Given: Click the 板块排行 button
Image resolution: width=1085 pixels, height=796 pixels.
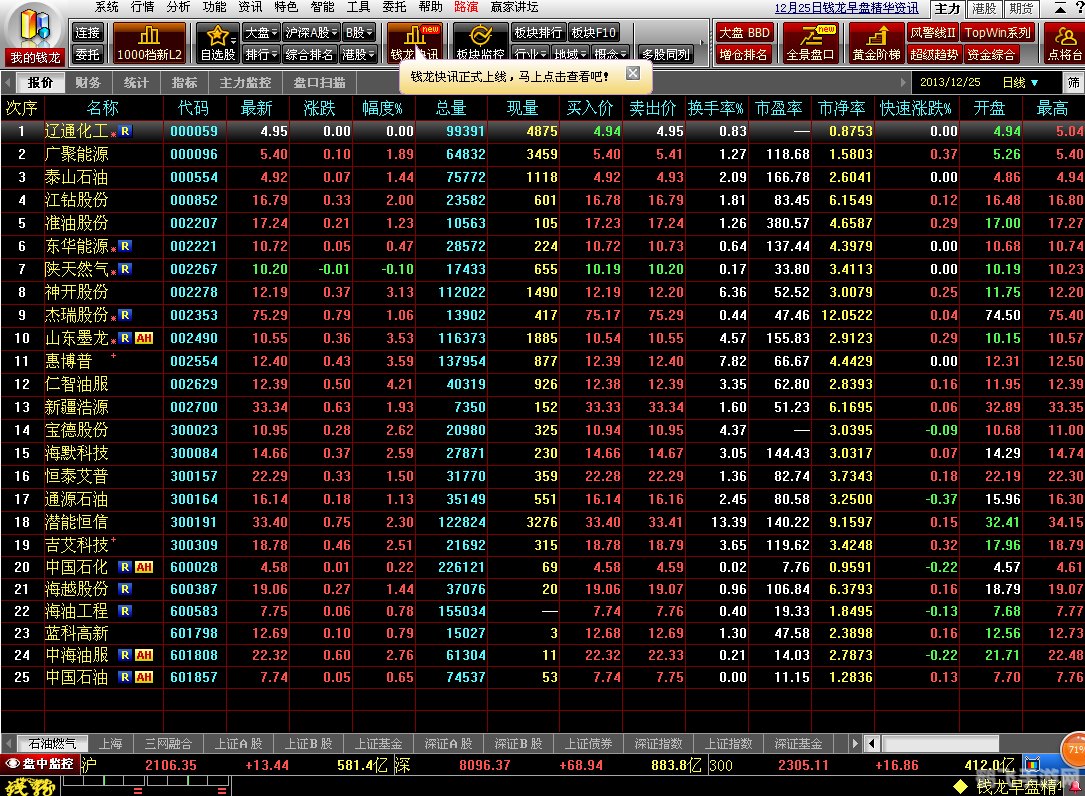Looking at the screenshot, I should click(539, 32).
